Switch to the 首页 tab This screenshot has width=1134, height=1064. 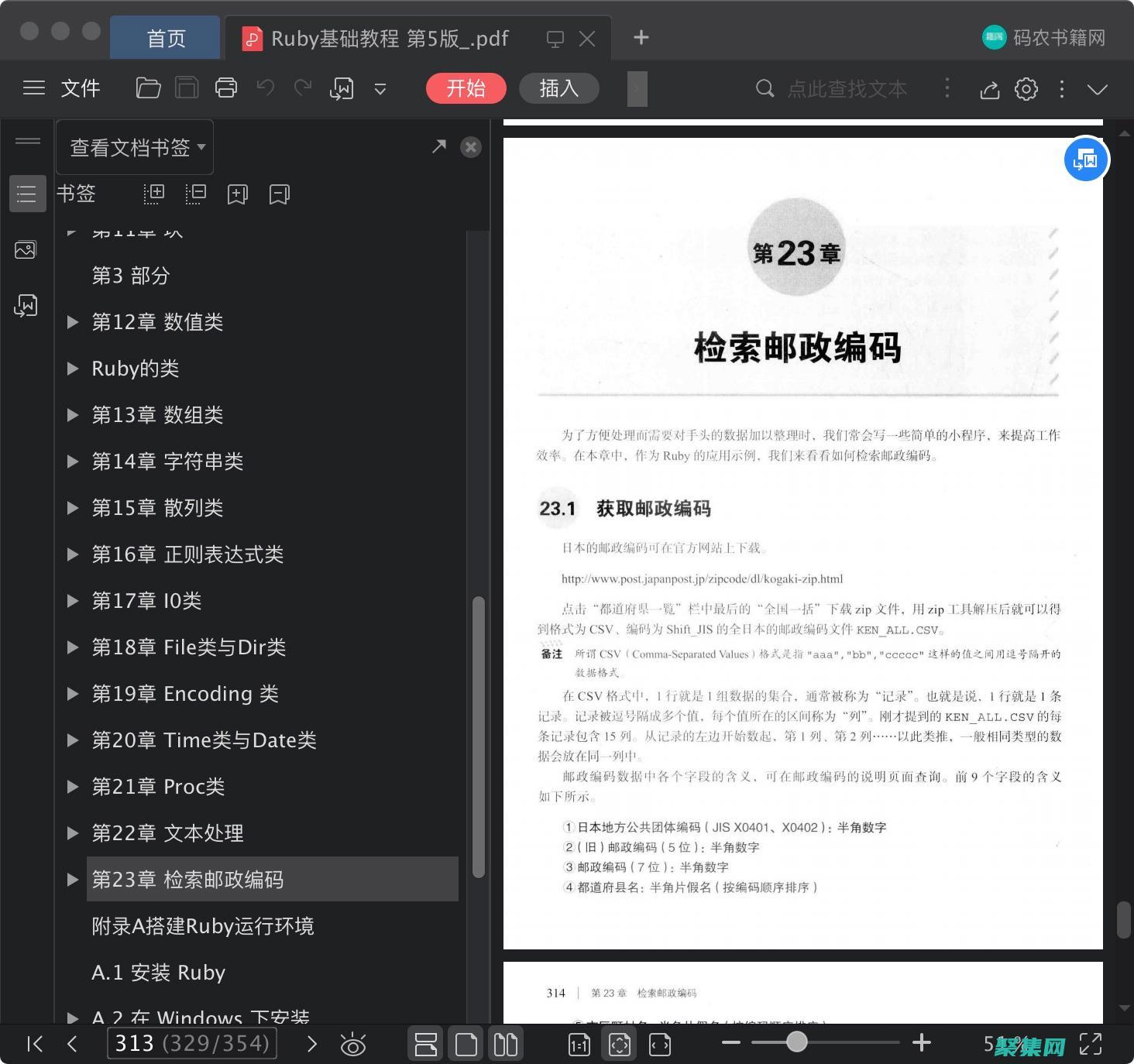tap(164, 38)
